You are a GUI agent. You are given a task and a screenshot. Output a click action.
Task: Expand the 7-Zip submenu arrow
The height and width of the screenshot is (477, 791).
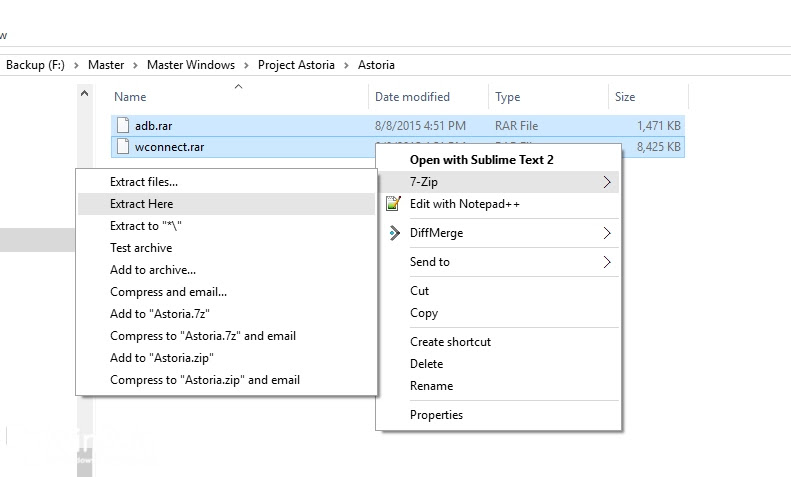607,182
